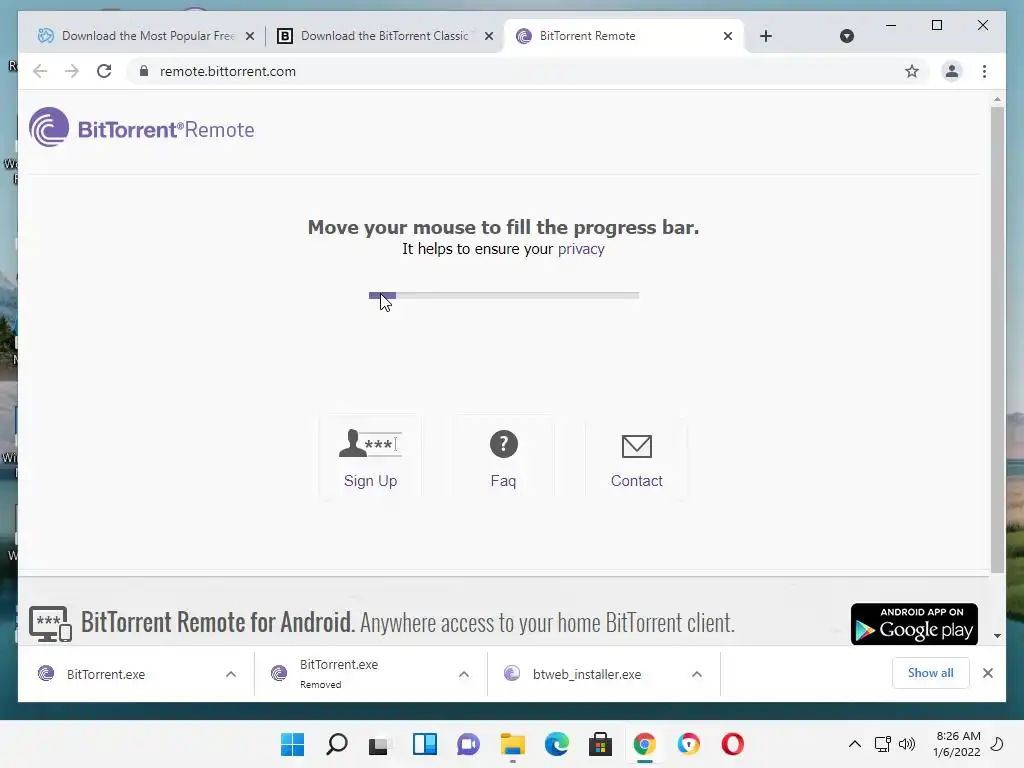
Task: Open Widgets from the taskbar
Action: click(x=424, y=744)
